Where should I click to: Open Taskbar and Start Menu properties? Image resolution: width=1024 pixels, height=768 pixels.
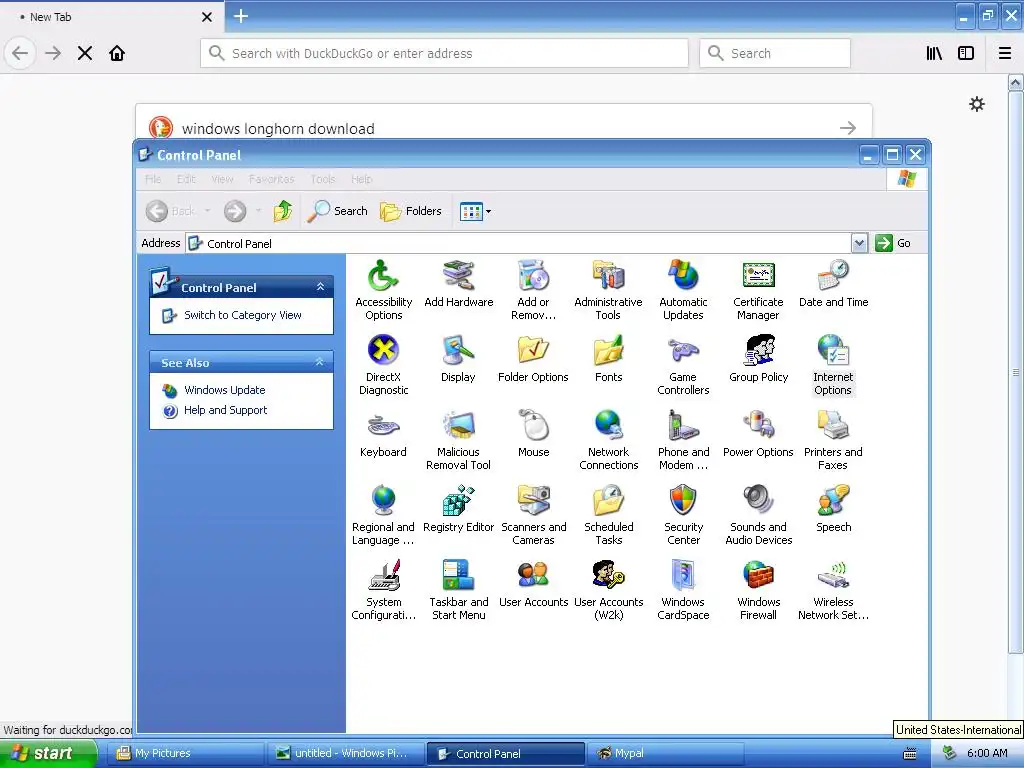(x=458, y=590)
